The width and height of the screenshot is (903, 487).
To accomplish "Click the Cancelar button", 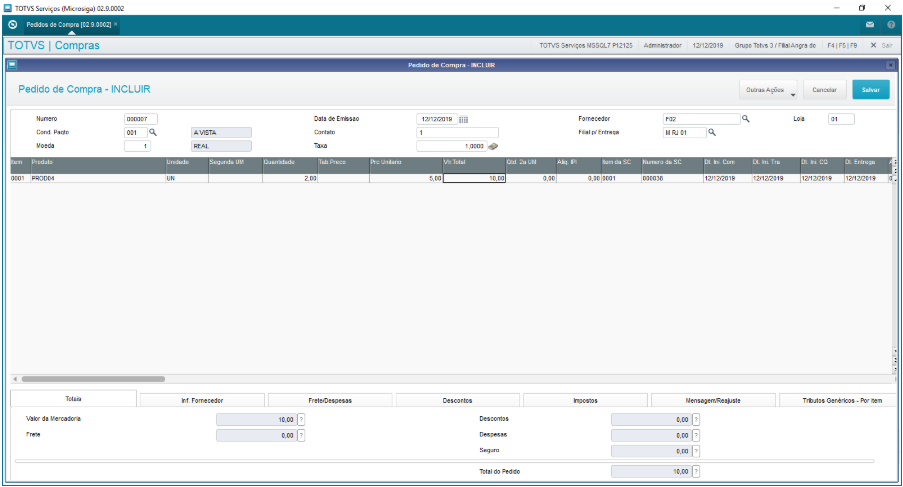I will [825, 90].
